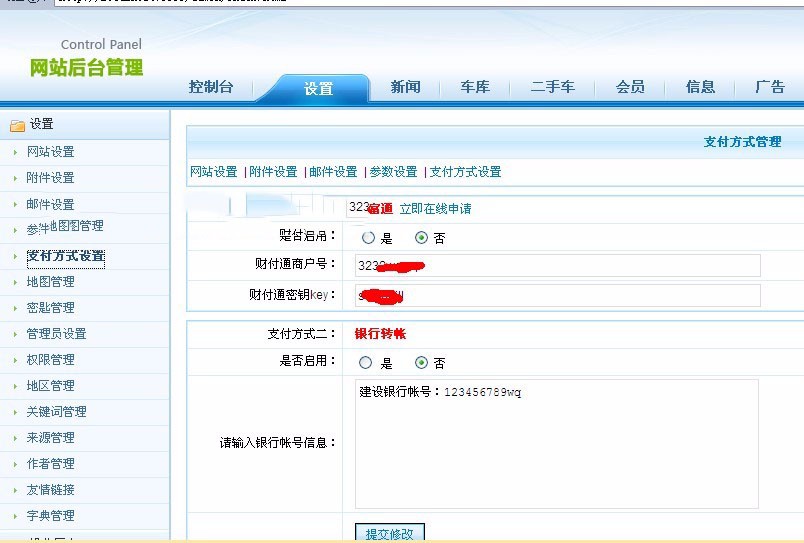The height and width of the screenshot is (543, 804).
Task: Select 支付方式设置 in the sidebar
Action: click(66, 256)
